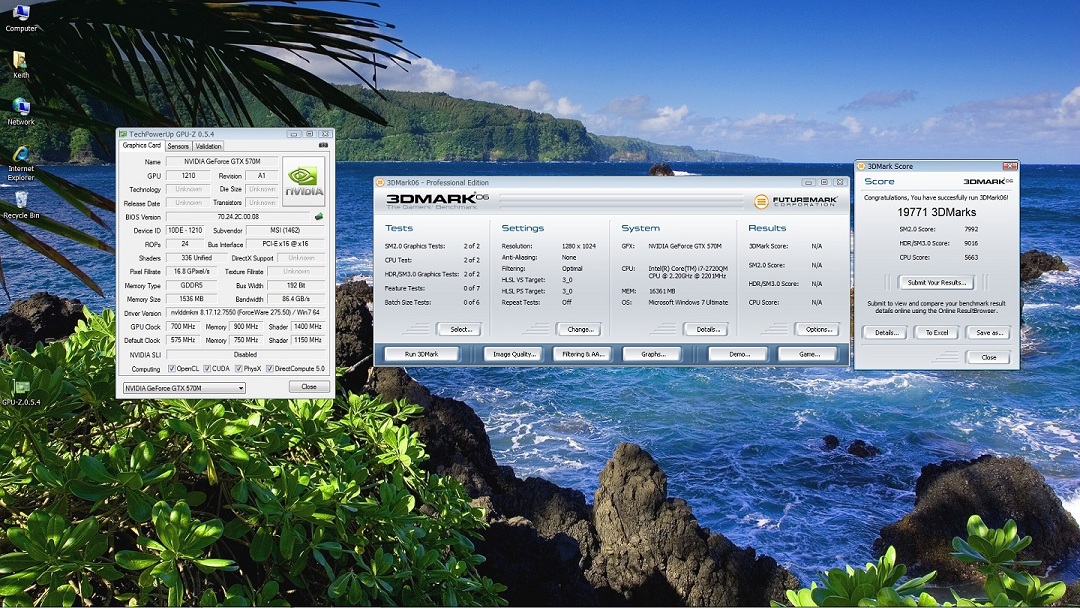
Task: Click the Bus Interface PCI-E x16 field
Action: (285, 244)
